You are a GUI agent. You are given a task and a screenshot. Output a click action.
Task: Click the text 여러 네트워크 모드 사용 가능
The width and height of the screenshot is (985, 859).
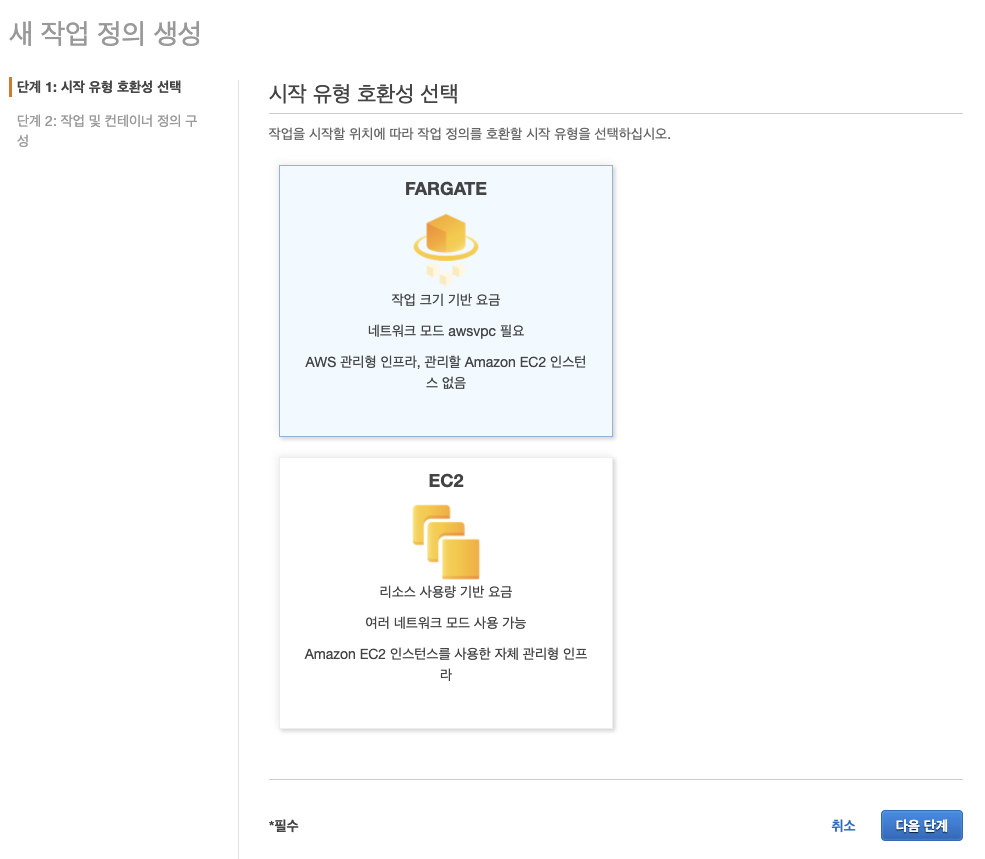click(x=446, y=623)
